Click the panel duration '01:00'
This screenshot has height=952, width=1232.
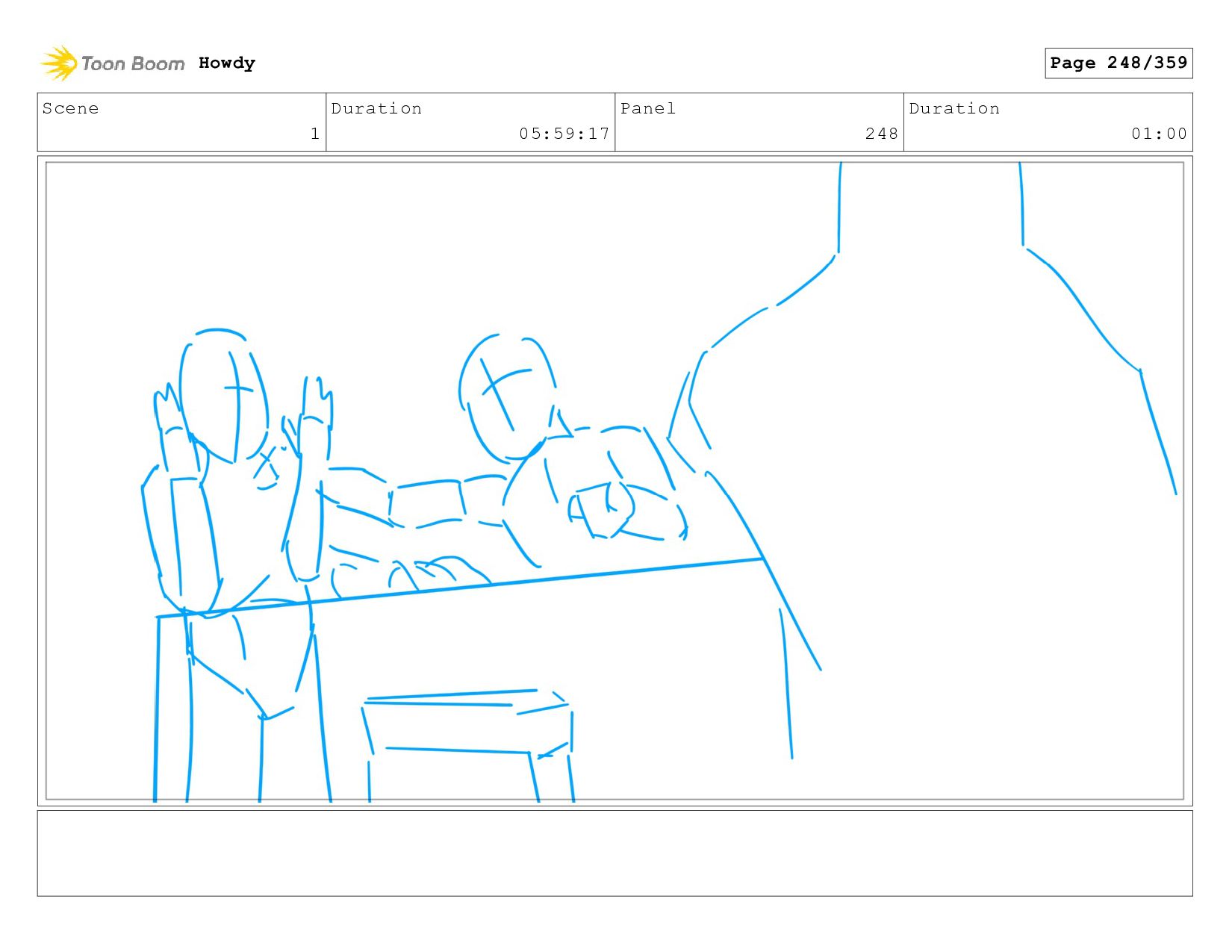(1159, 134)
